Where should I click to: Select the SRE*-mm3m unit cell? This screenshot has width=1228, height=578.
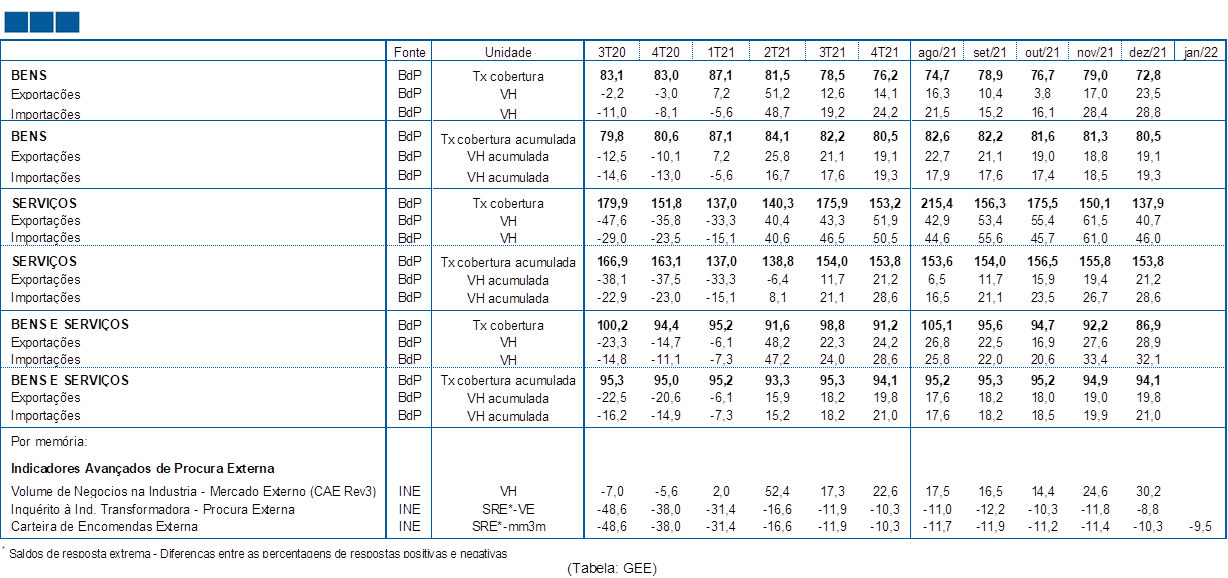(x=508, y=526)
